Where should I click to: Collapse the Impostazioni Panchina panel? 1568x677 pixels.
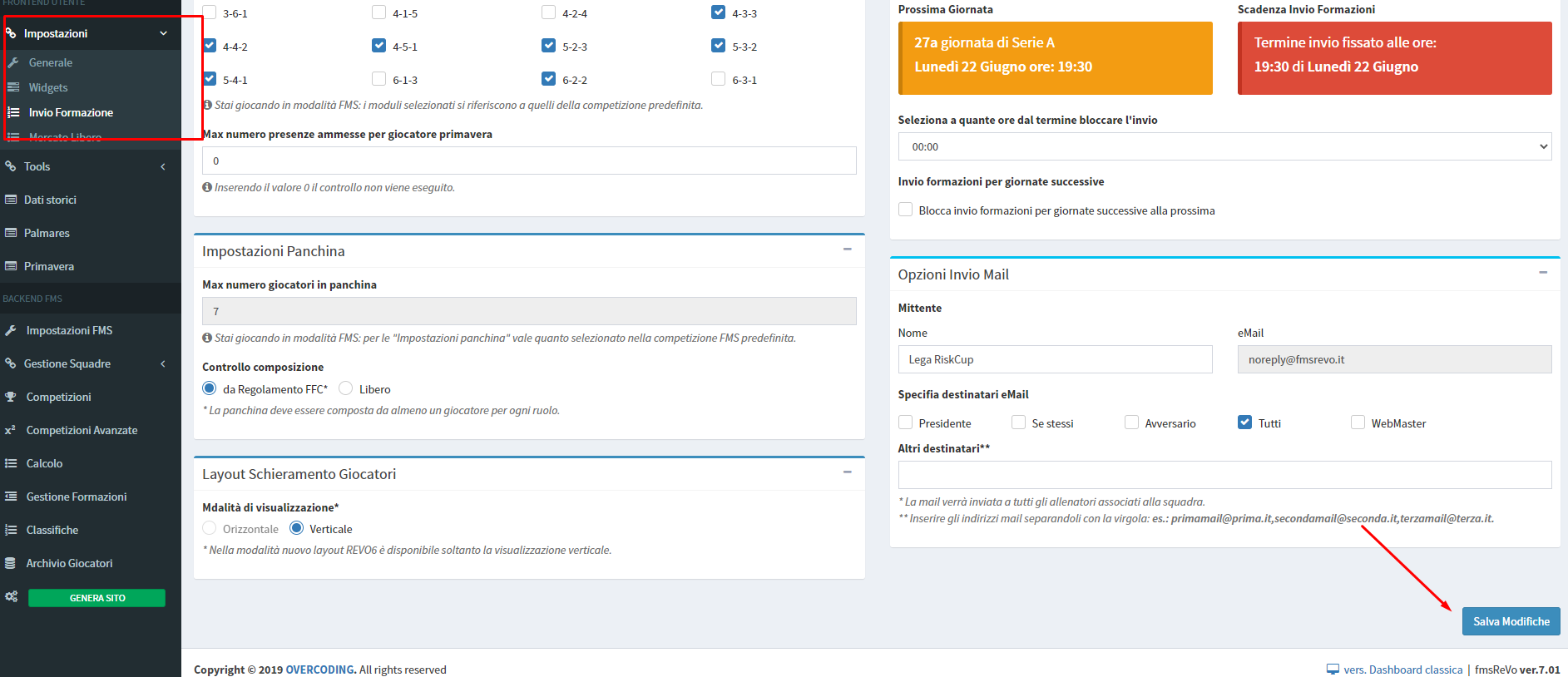pyautogui.click(x=847, y=250)
